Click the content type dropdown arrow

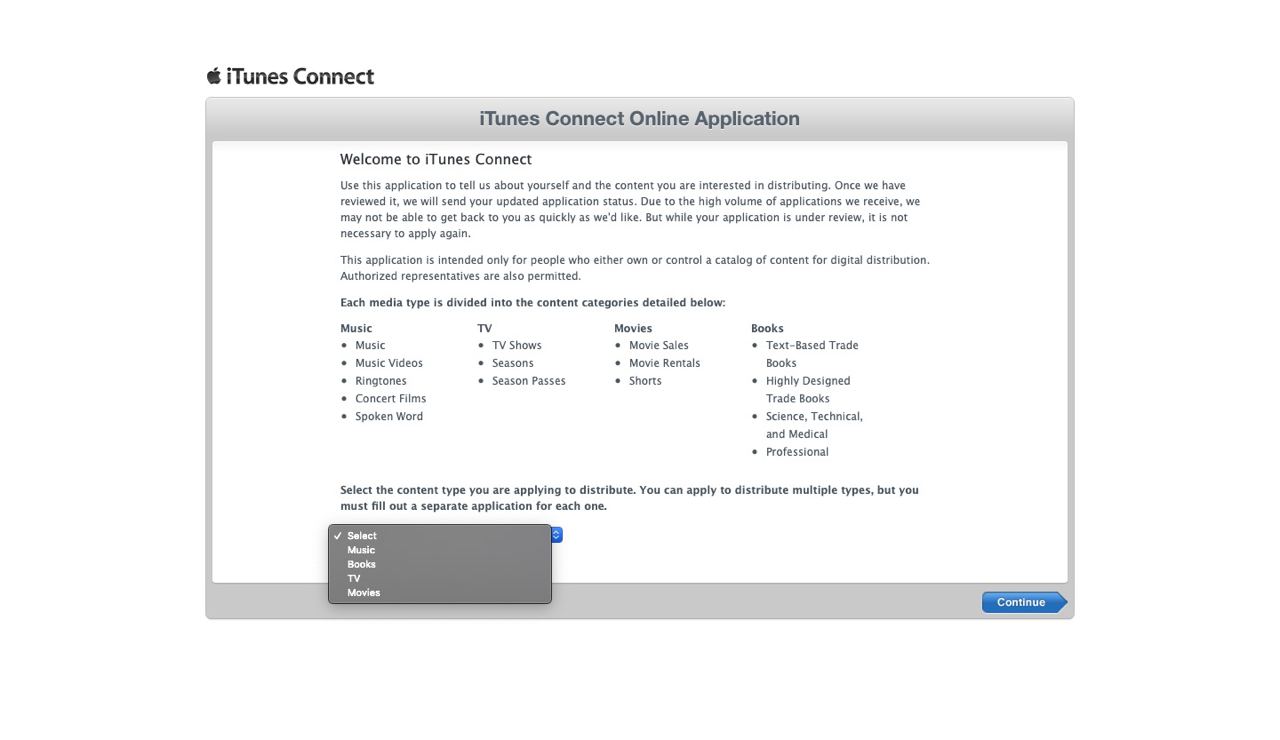pyautogui.click(x=557, y=535)
